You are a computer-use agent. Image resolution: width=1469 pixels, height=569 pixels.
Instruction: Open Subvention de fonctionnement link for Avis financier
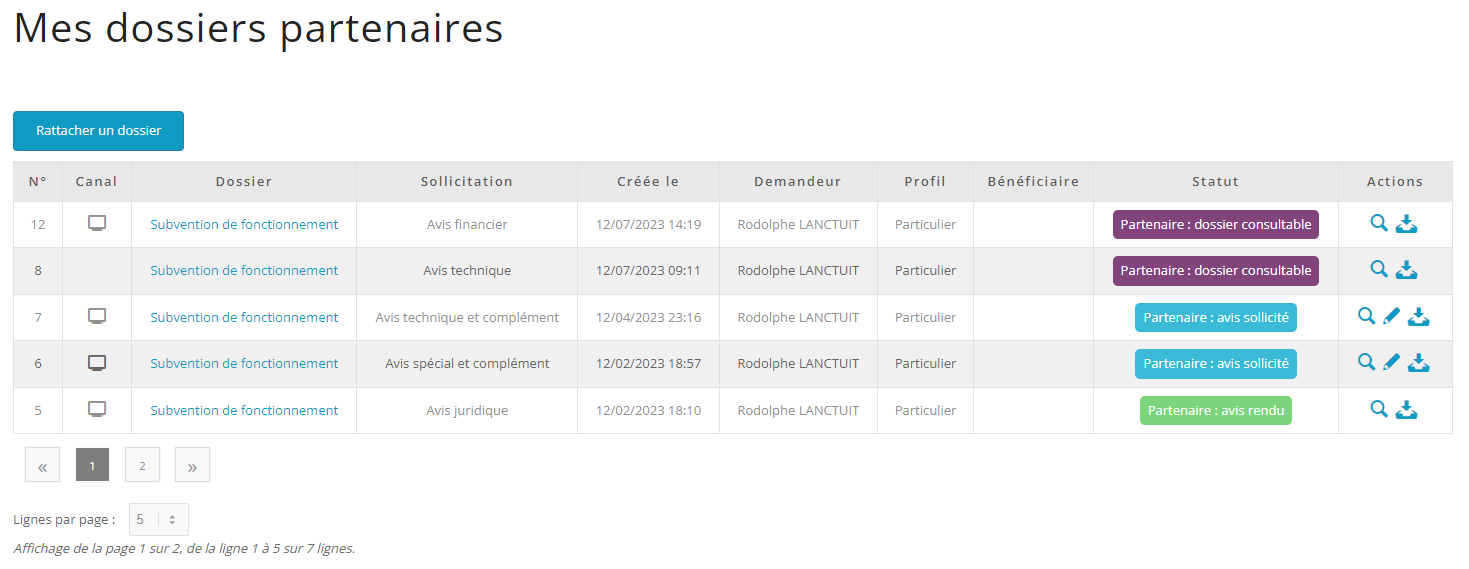click(x=244, y=225)
